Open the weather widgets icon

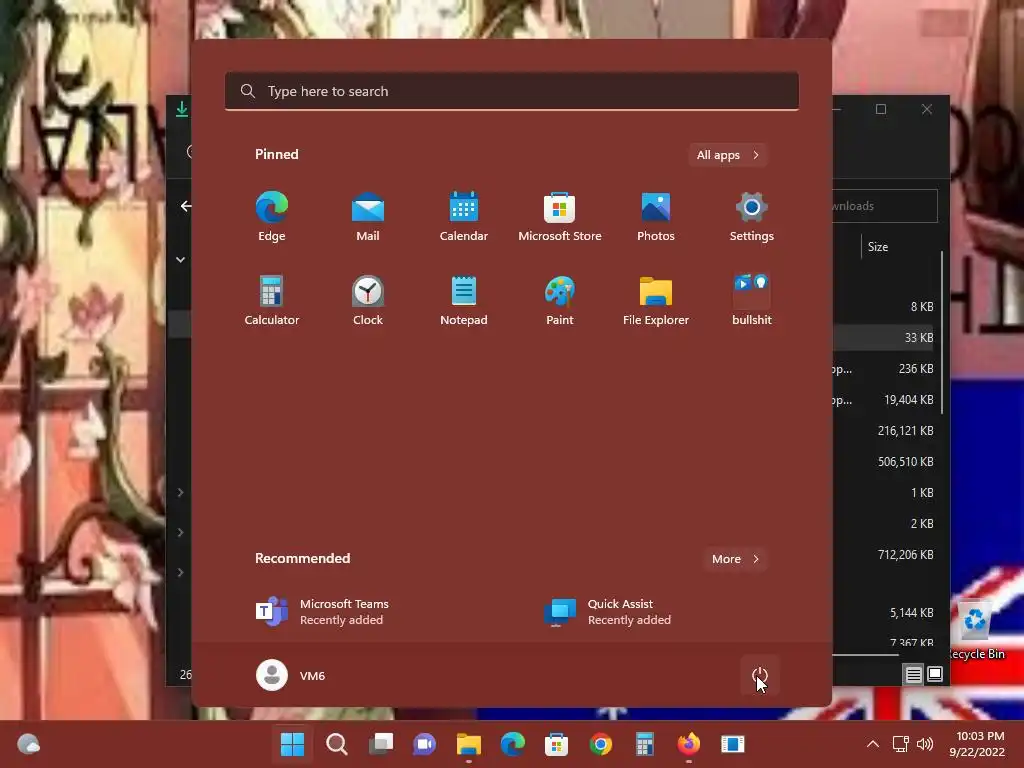click(x=28, y=744)
